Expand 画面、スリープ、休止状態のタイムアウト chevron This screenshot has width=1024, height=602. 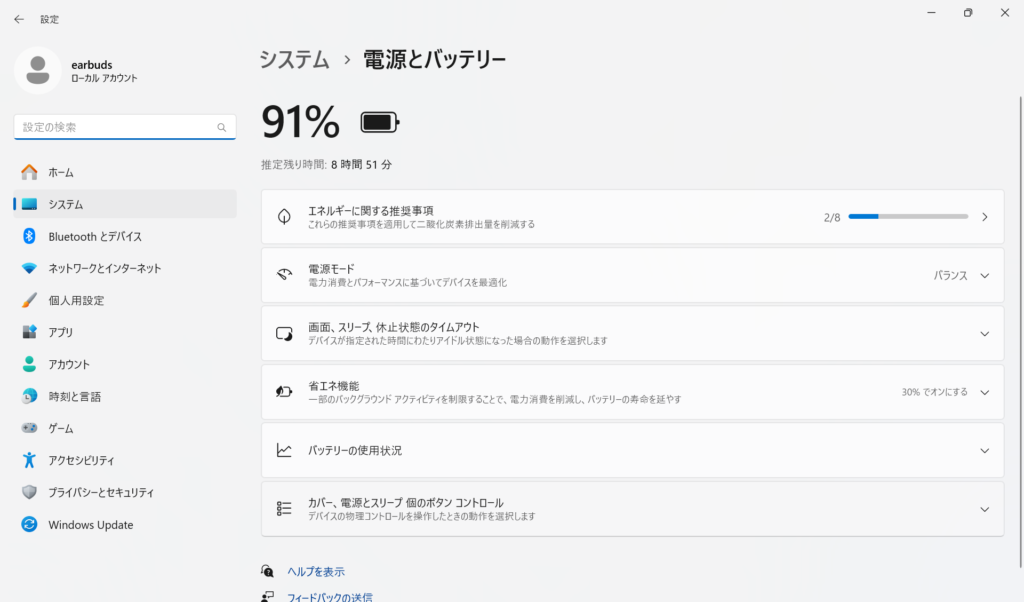click(984, 334)
